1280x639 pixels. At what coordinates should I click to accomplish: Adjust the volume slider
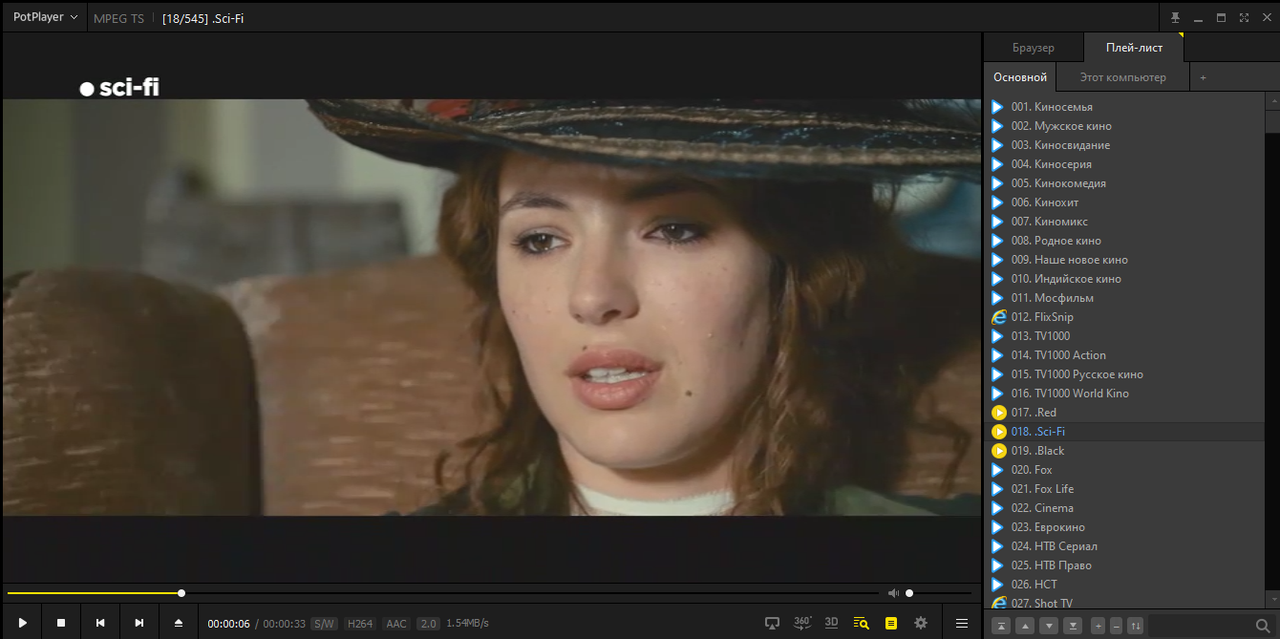pyautogui.click(x=940, y=593)
